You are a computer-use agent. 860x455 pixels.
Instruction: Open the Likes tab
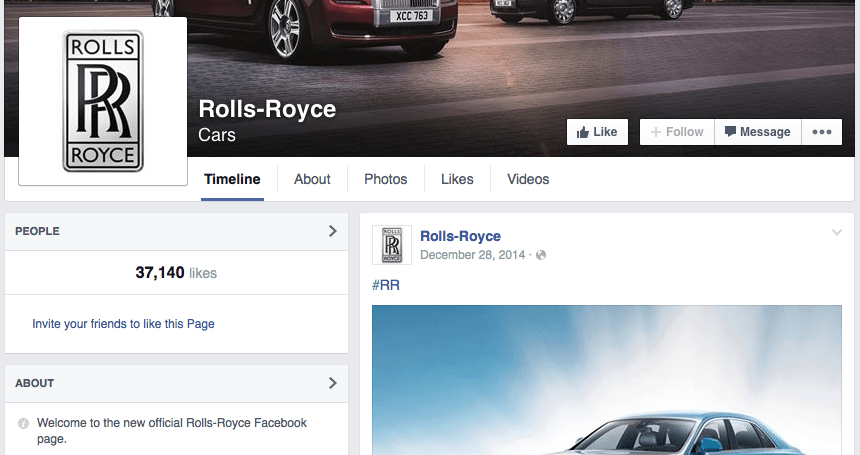(457, 179)
